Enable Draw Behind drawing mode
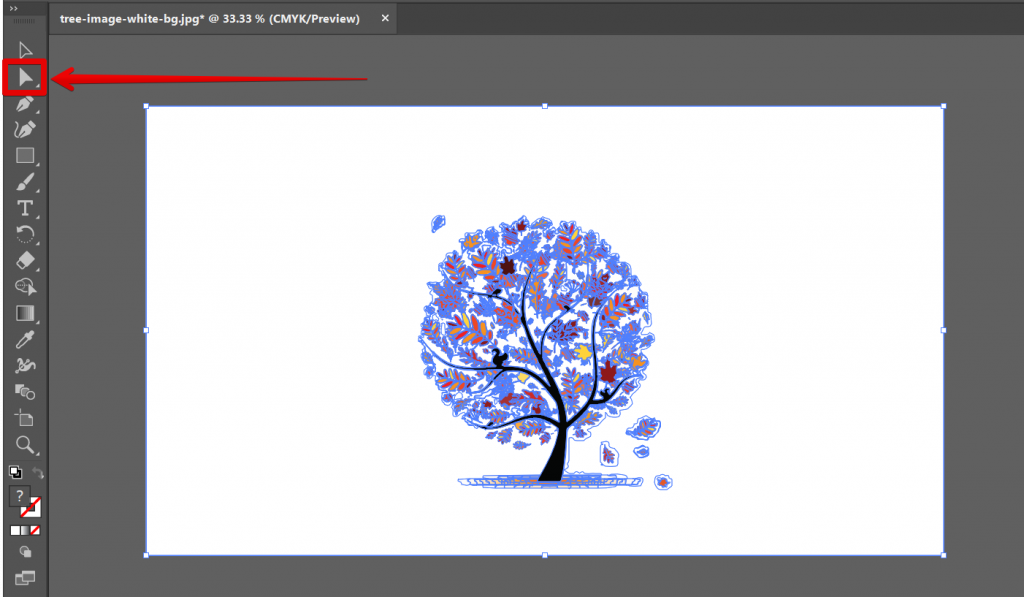1024x597 pixels. (25, 549)
